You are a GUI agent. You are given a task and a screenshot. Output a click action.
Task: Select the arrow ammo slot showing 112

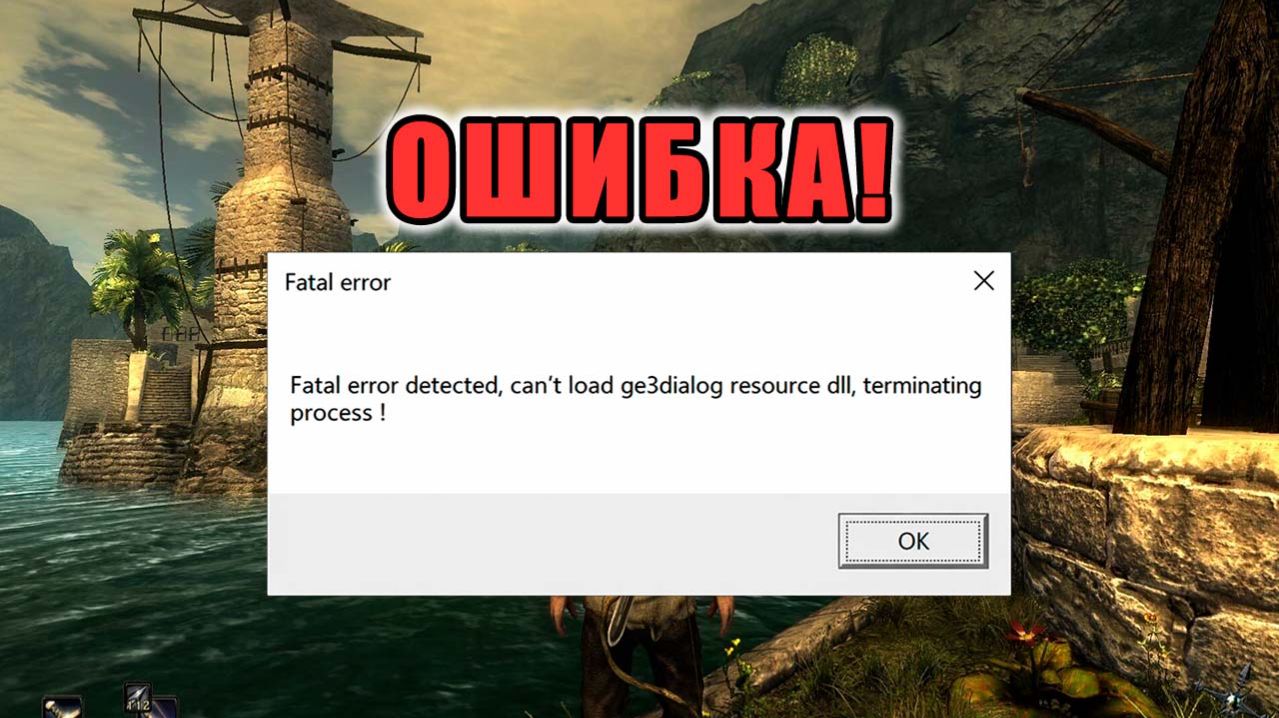pyautogui.click(x=137, y=699)
